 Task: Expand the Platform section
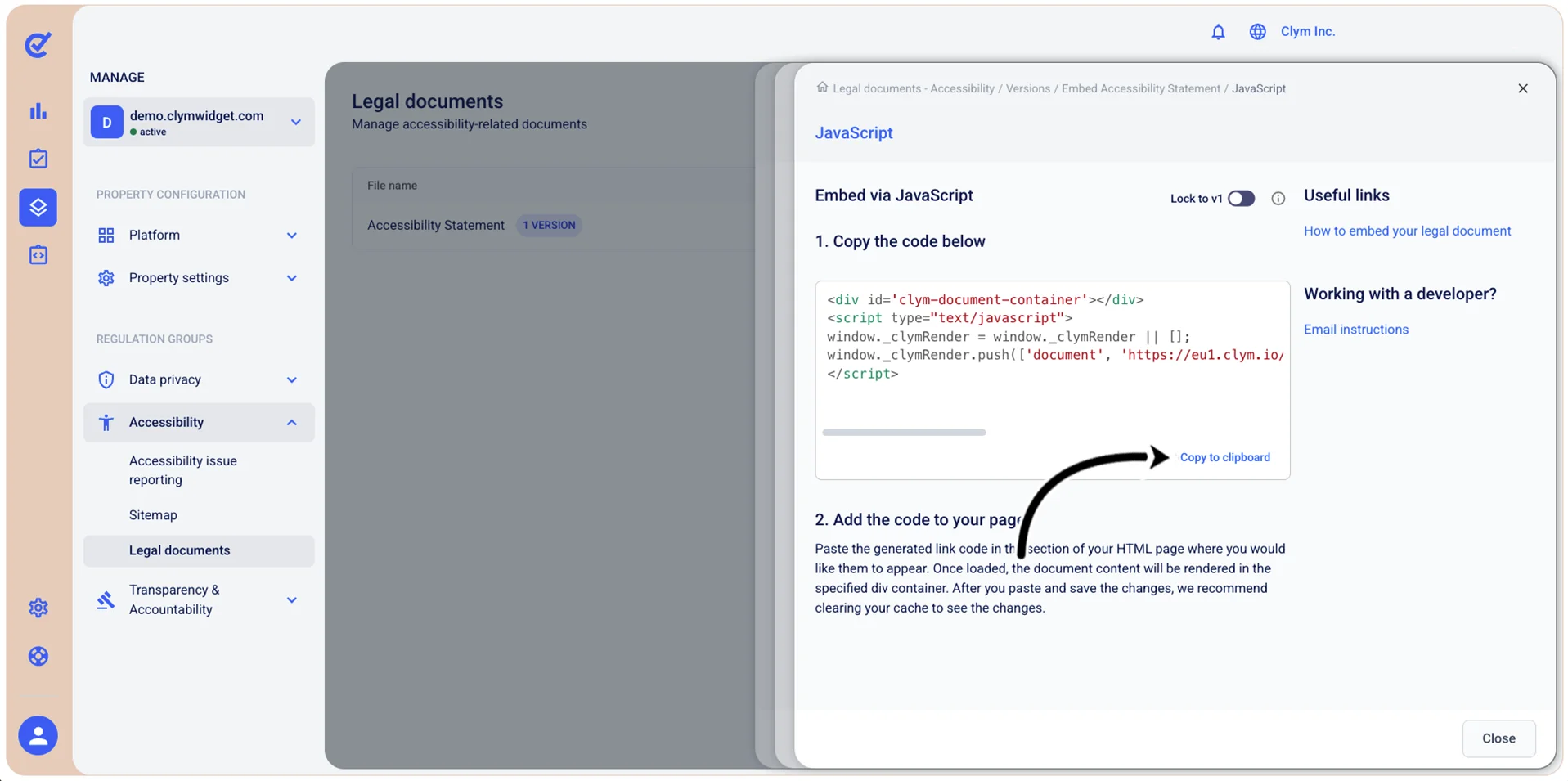pyautogui.click(x=199, y=236)
